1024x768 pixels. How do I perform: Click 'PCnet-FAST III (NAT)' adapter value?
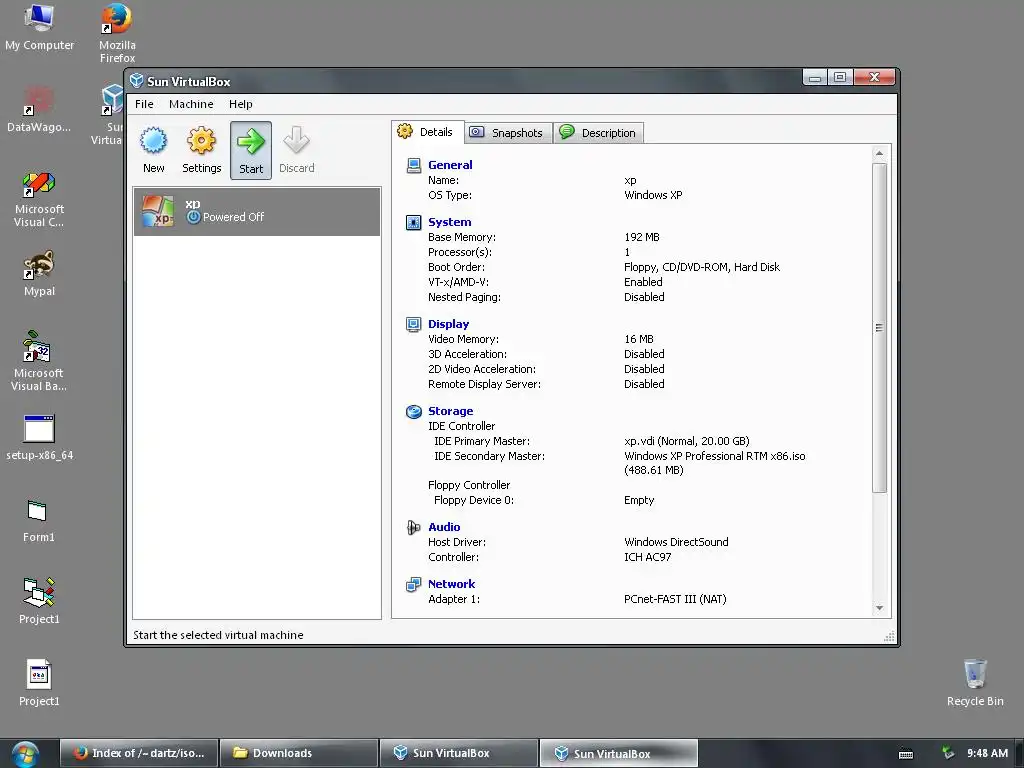click(675, 599)
